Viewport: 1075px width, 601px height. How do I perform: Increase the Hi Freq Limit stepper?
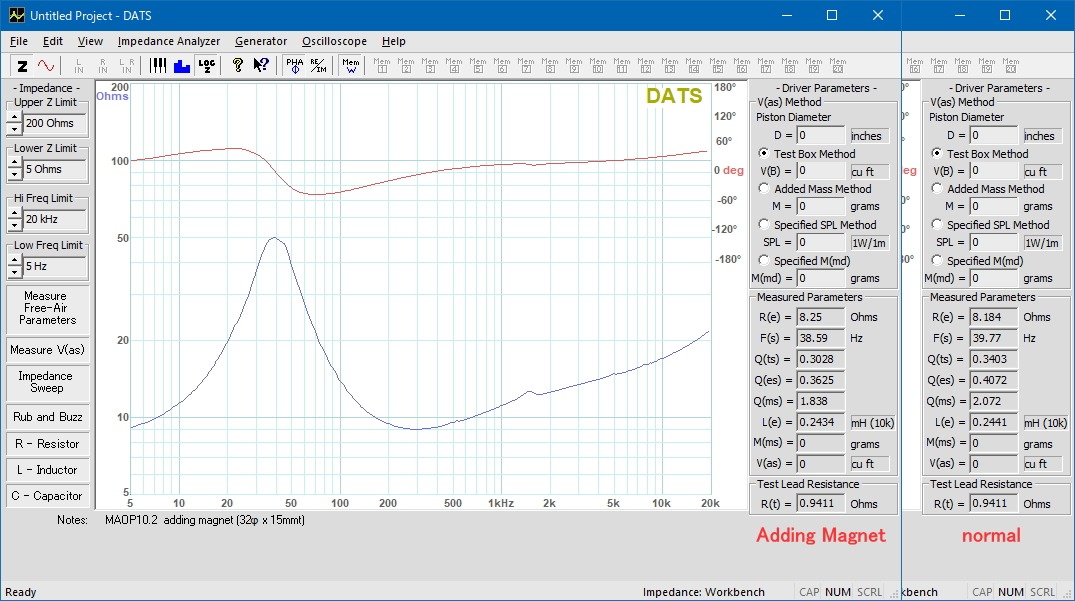coord(14,214)
